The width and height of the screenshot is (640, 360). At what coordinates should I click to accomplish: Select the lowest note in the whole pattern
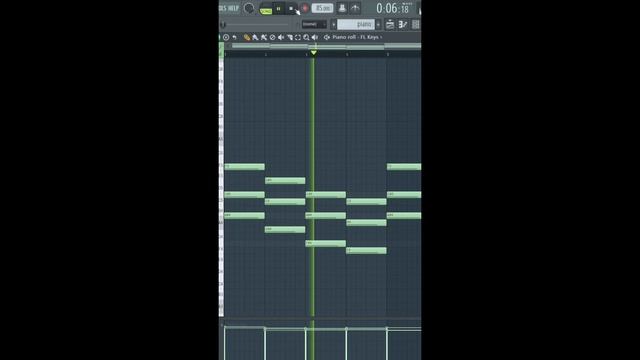point(366,251)
